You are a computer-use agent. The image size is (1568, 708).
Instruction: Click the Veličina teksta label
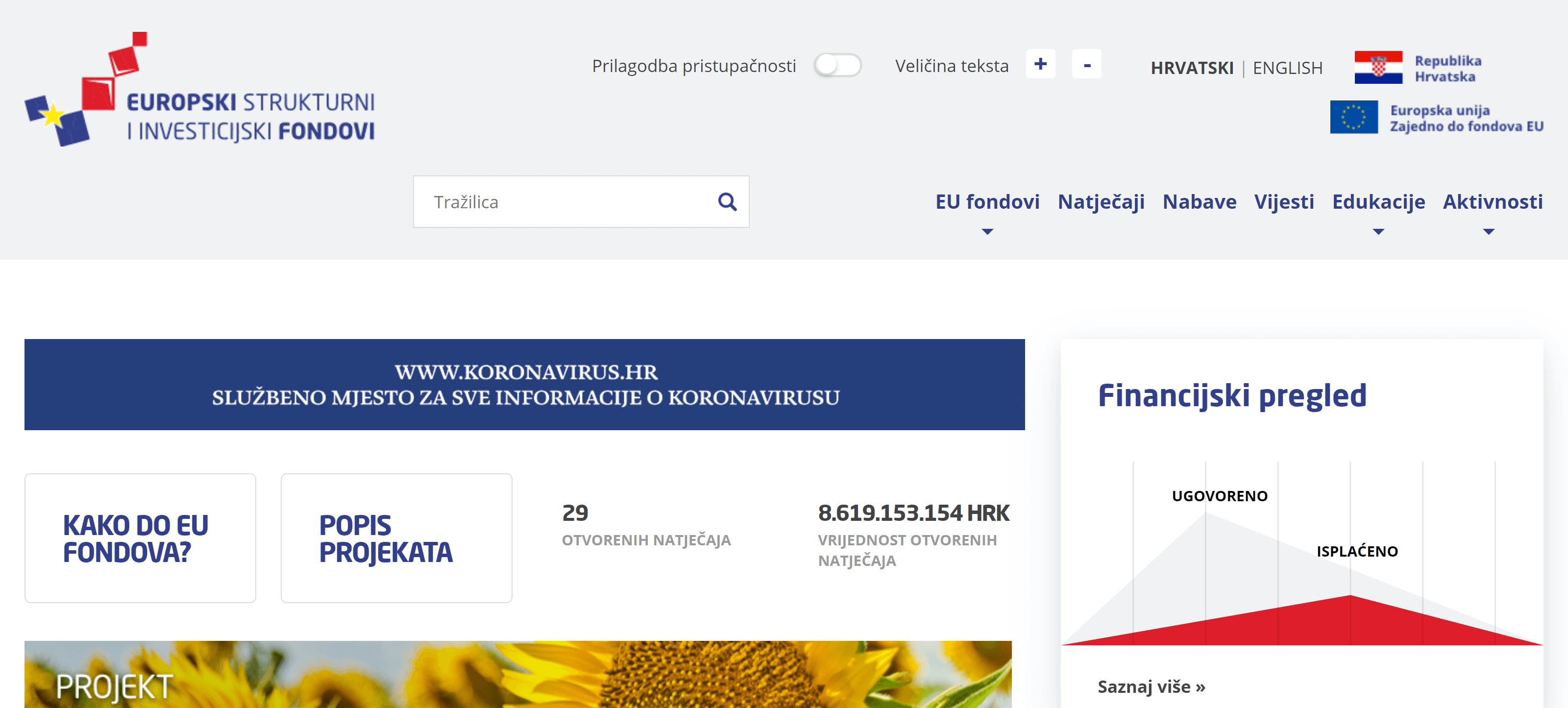(952, 66)
